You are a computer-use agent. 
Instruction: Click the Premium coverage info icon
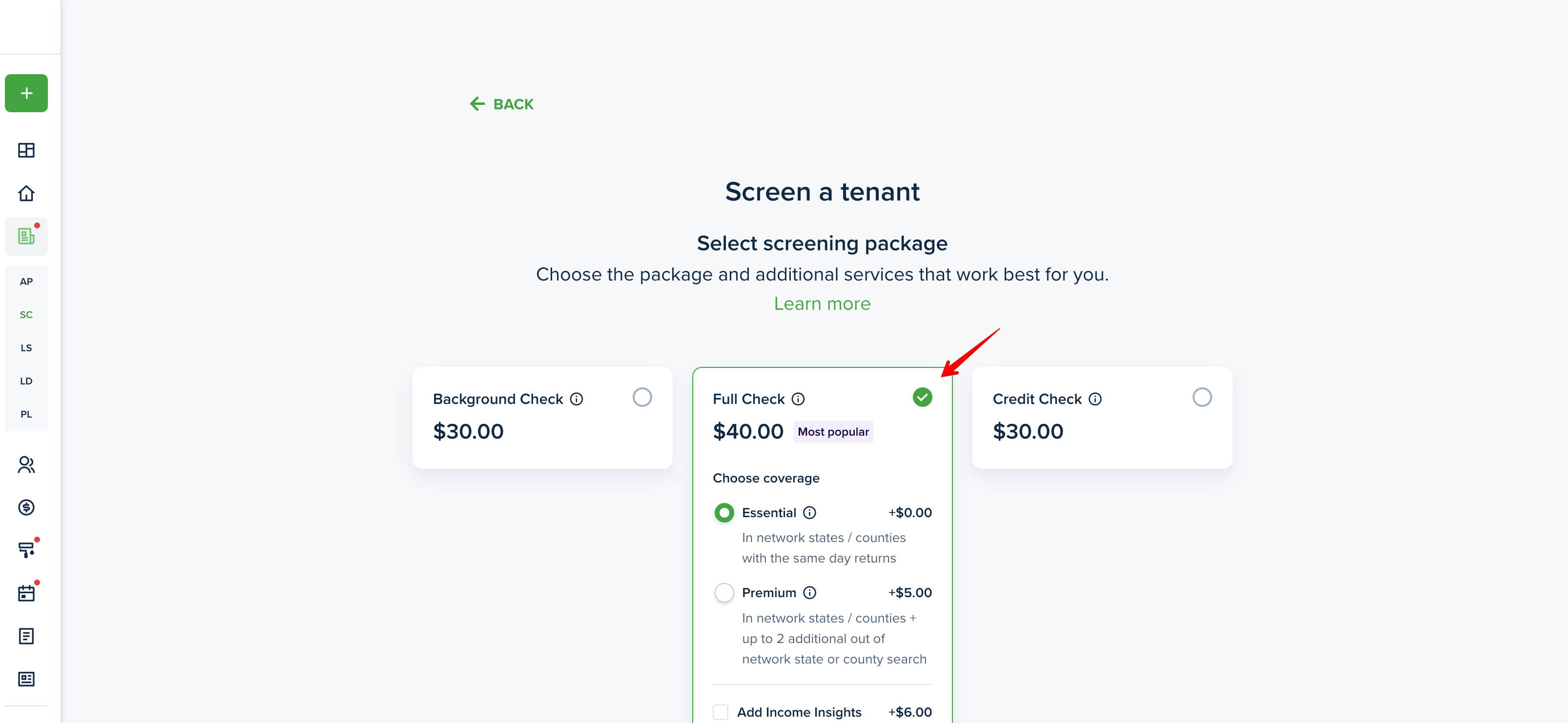809,592
